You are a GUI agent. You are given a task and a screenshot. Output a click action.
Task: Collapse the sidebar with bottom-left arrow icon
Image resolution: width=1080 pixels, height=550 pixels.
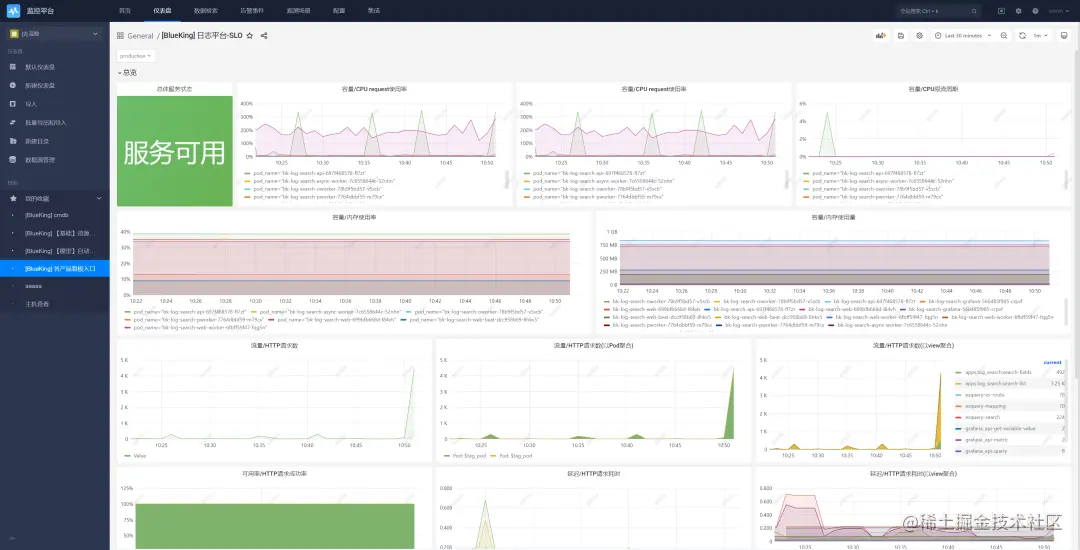[x=12, y=538]
